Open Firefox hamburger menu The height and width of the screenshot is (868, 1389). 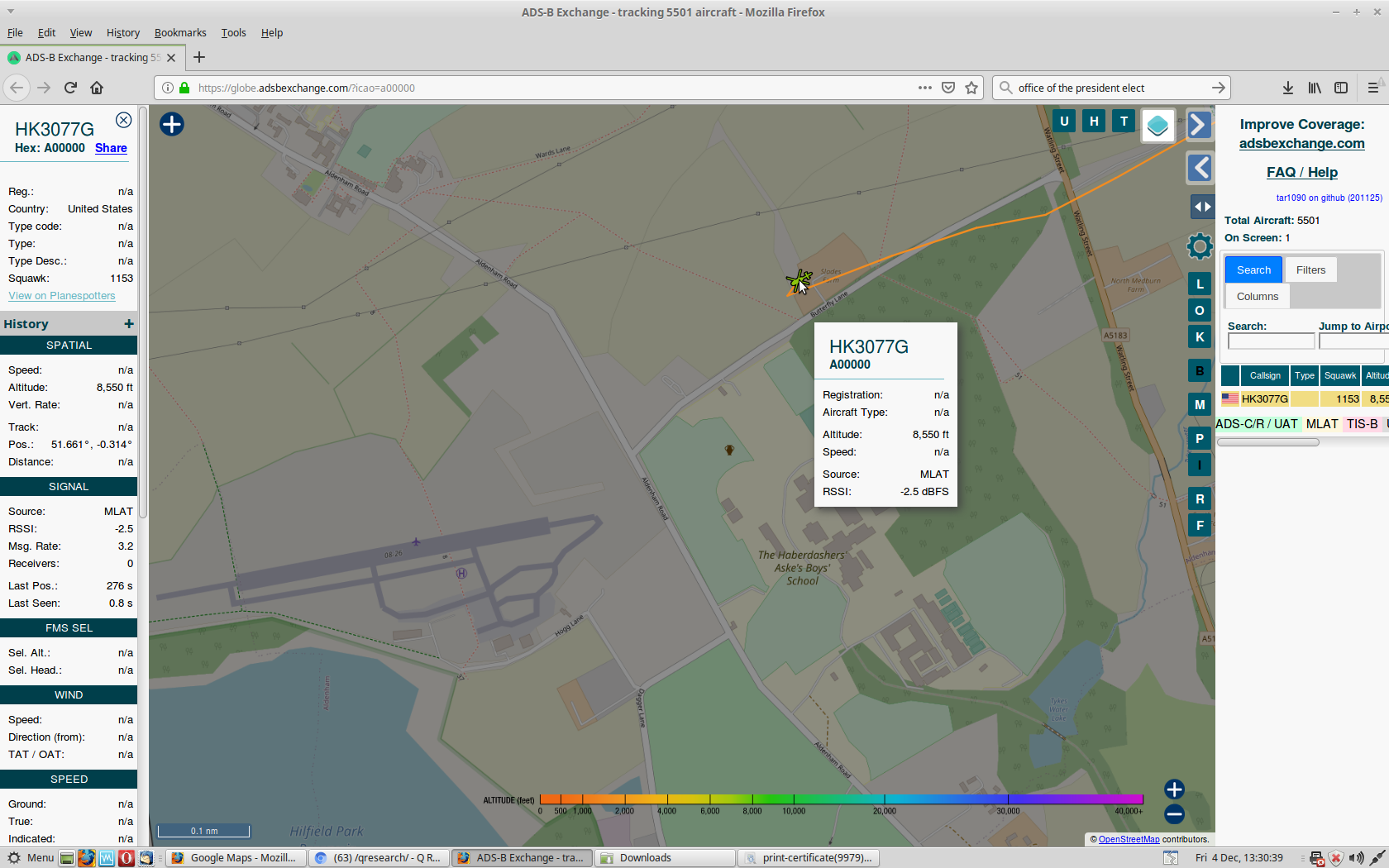pyautogui.click(x=1373, y=88)
